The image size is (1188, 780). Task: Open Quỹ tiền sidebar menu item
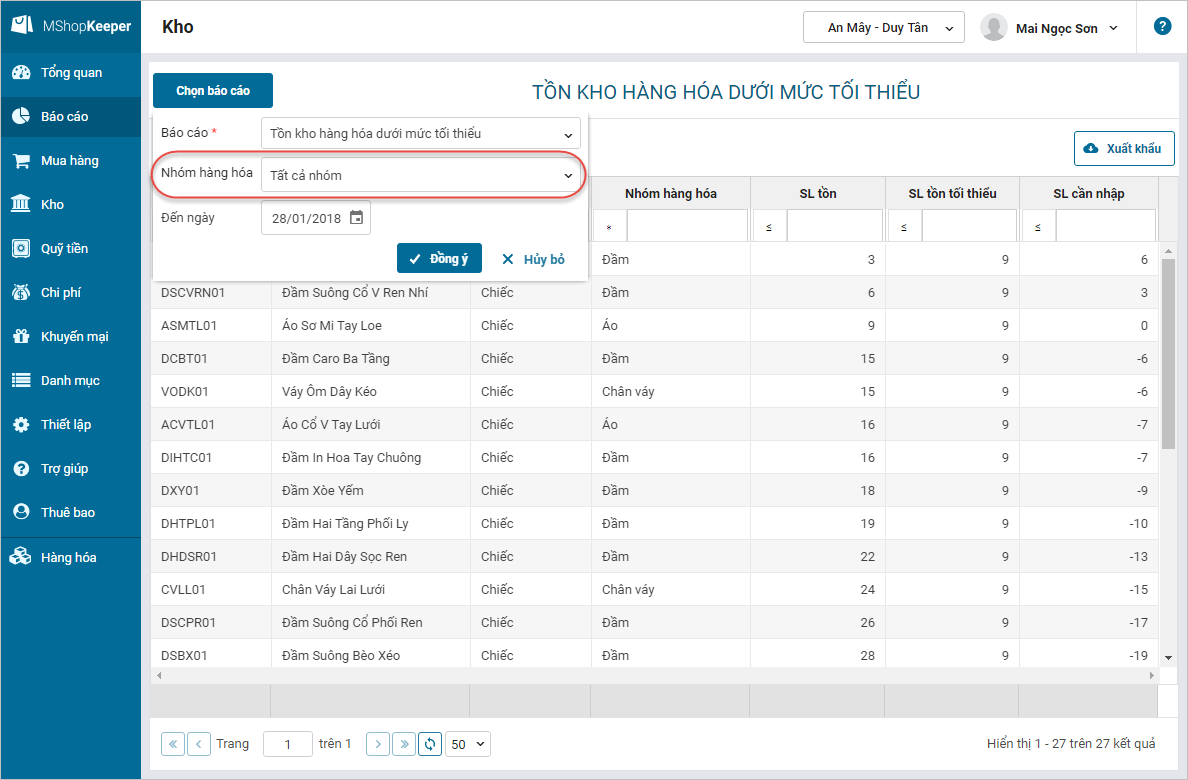64,249
